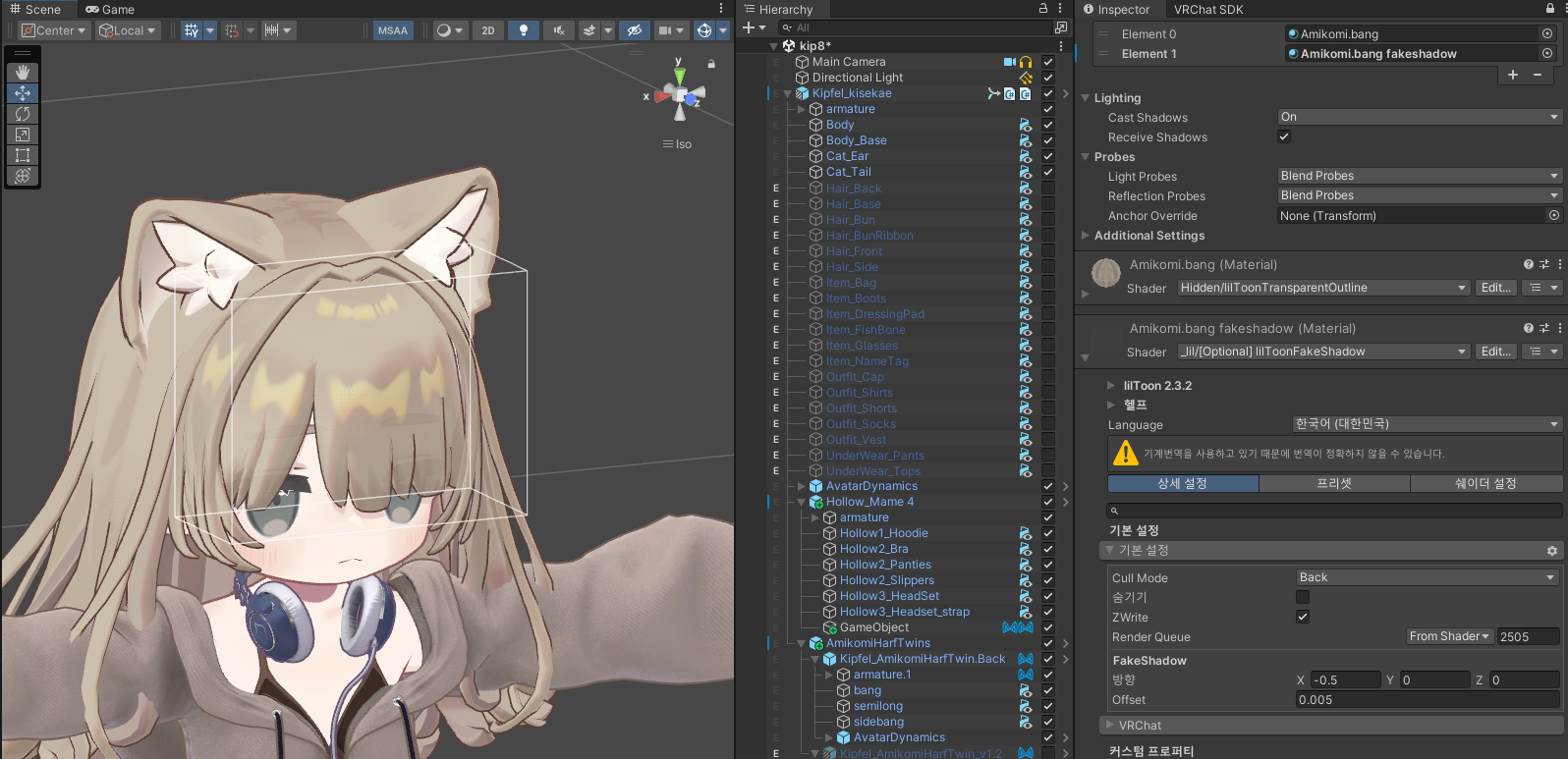Click the scene orientation gizmo lock
1568x759 pixels.
click(x=711, y=64)
